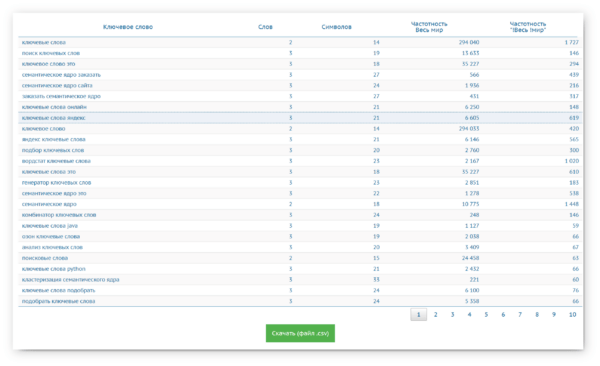600x366 pixels.
Task: Select the row 'кластеризация семантического ядра'
Action: point(300,279)
